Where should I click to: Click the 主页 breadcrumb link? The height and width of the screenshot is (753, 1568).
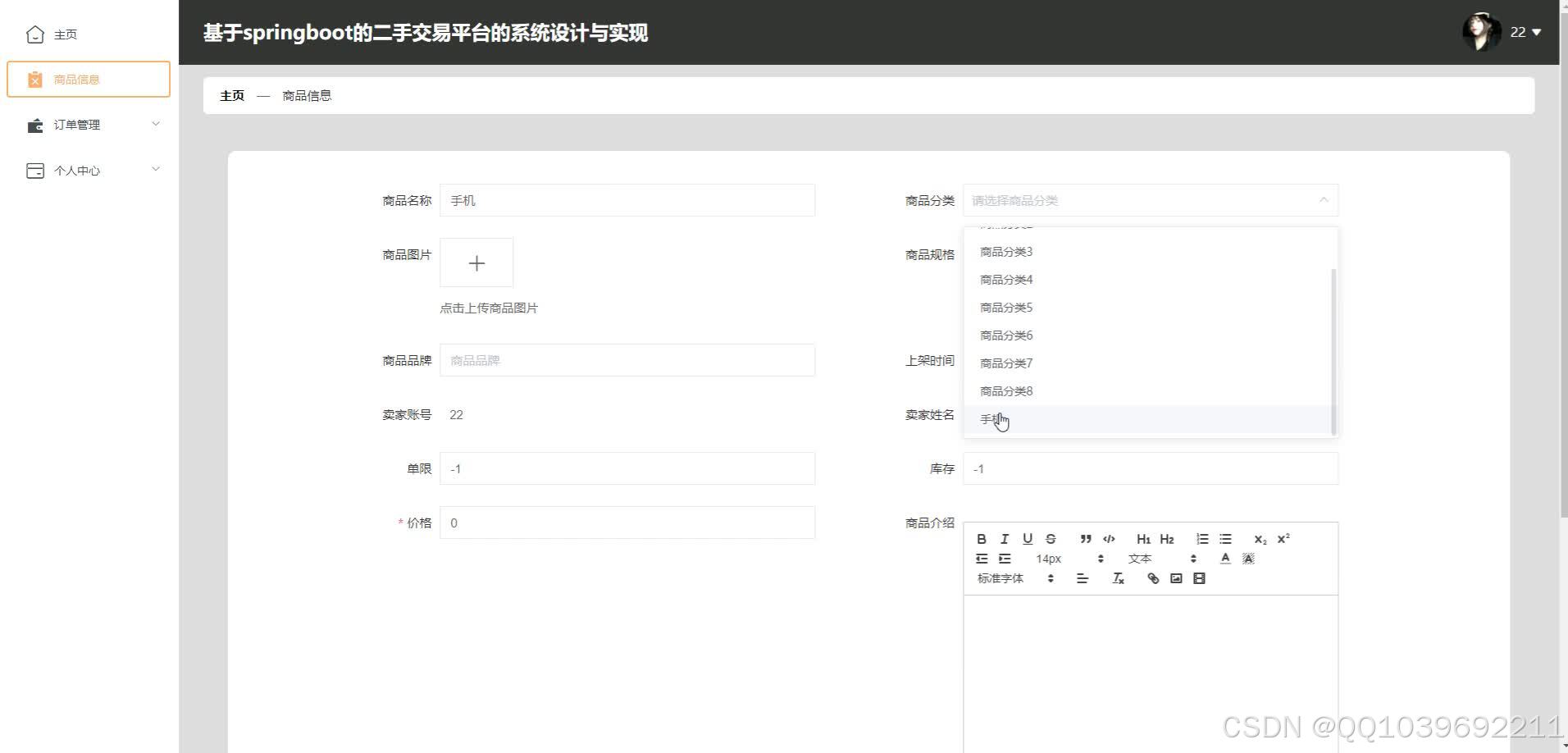(x=231, y=95)
